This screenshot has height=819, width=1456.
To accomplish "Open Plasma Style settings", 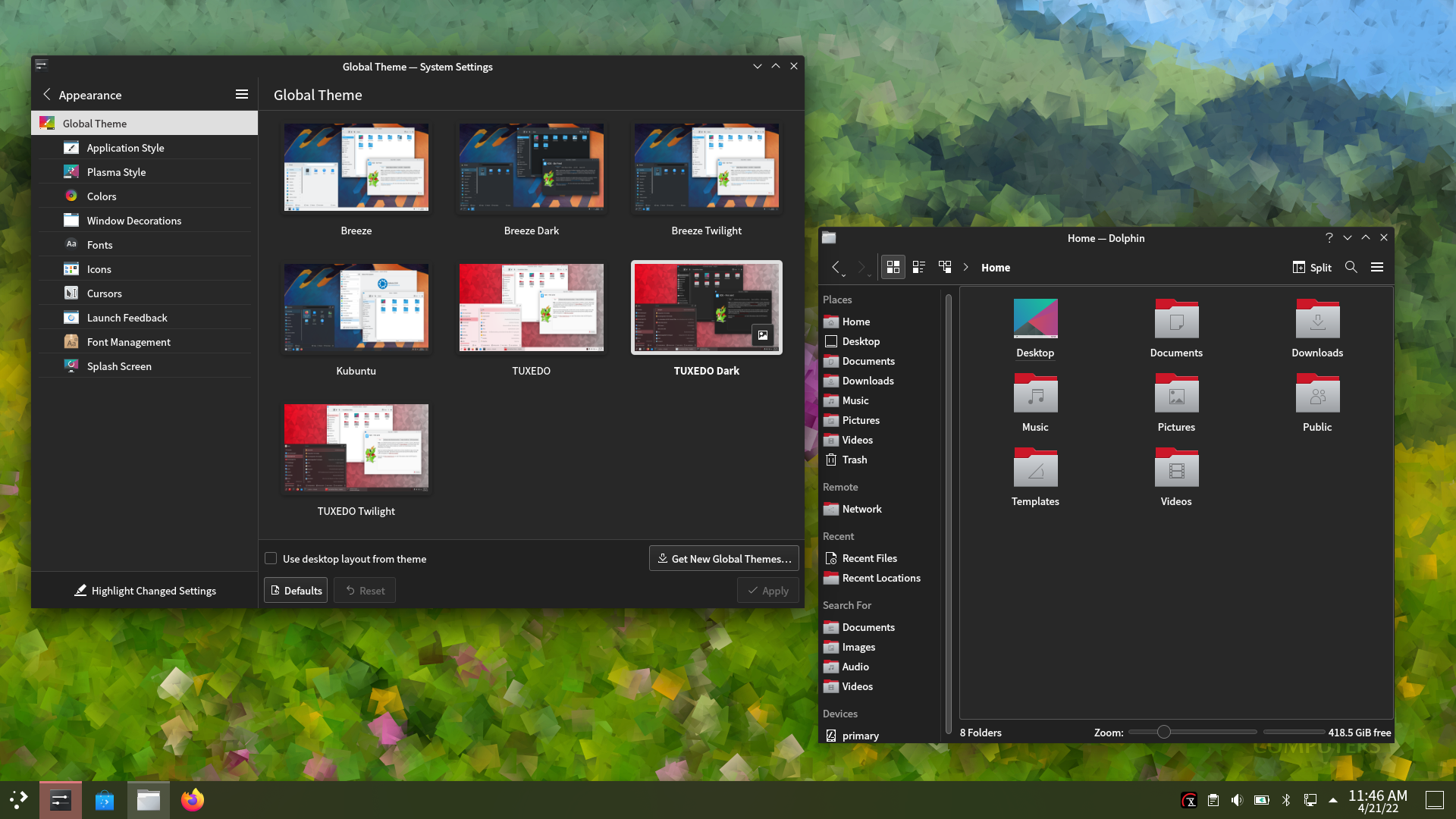I will [145, 171].
